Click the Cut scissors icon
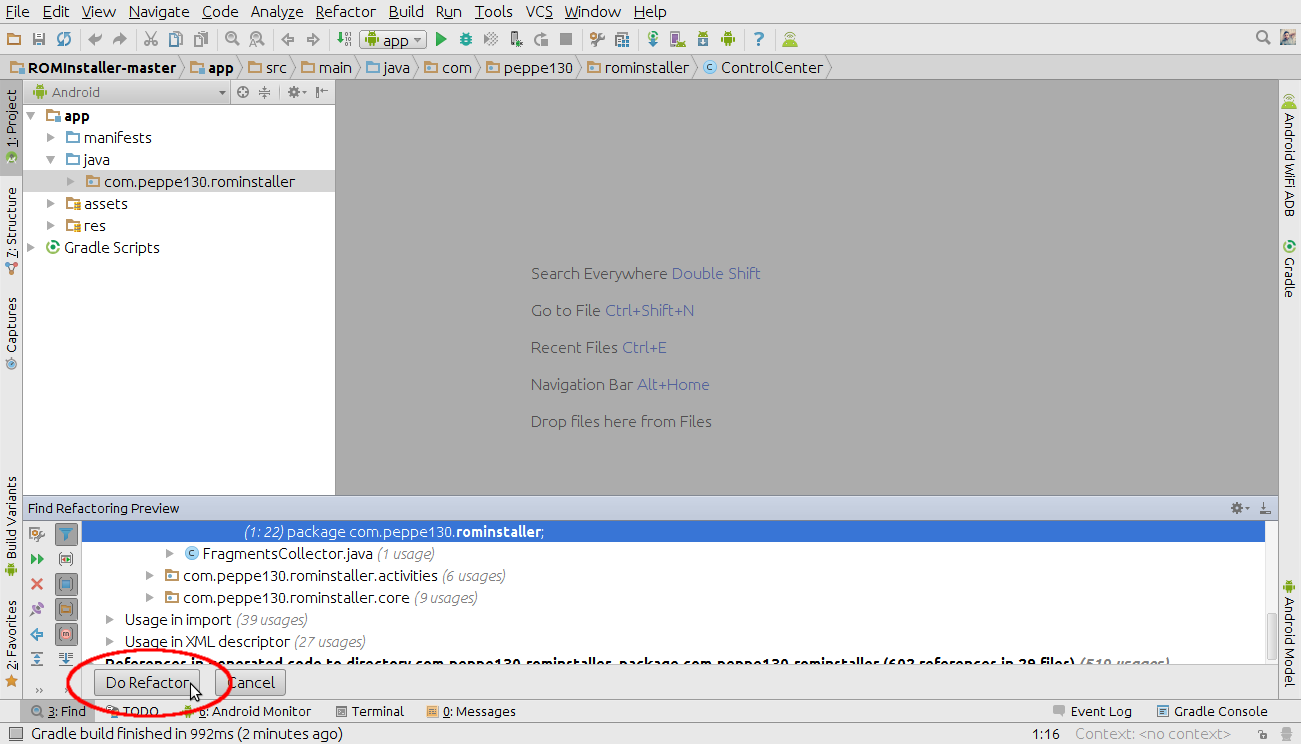This screenshot has width=1301, height=744. 151,40
